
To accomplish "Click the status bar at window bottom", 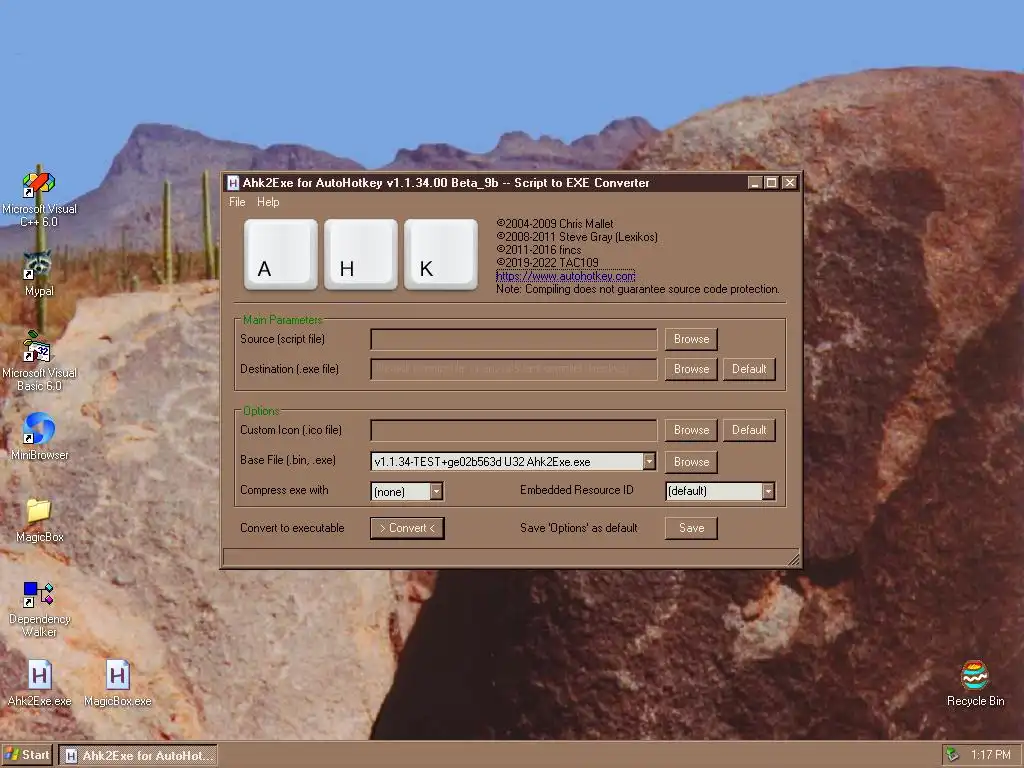I will tap(511, 557).
